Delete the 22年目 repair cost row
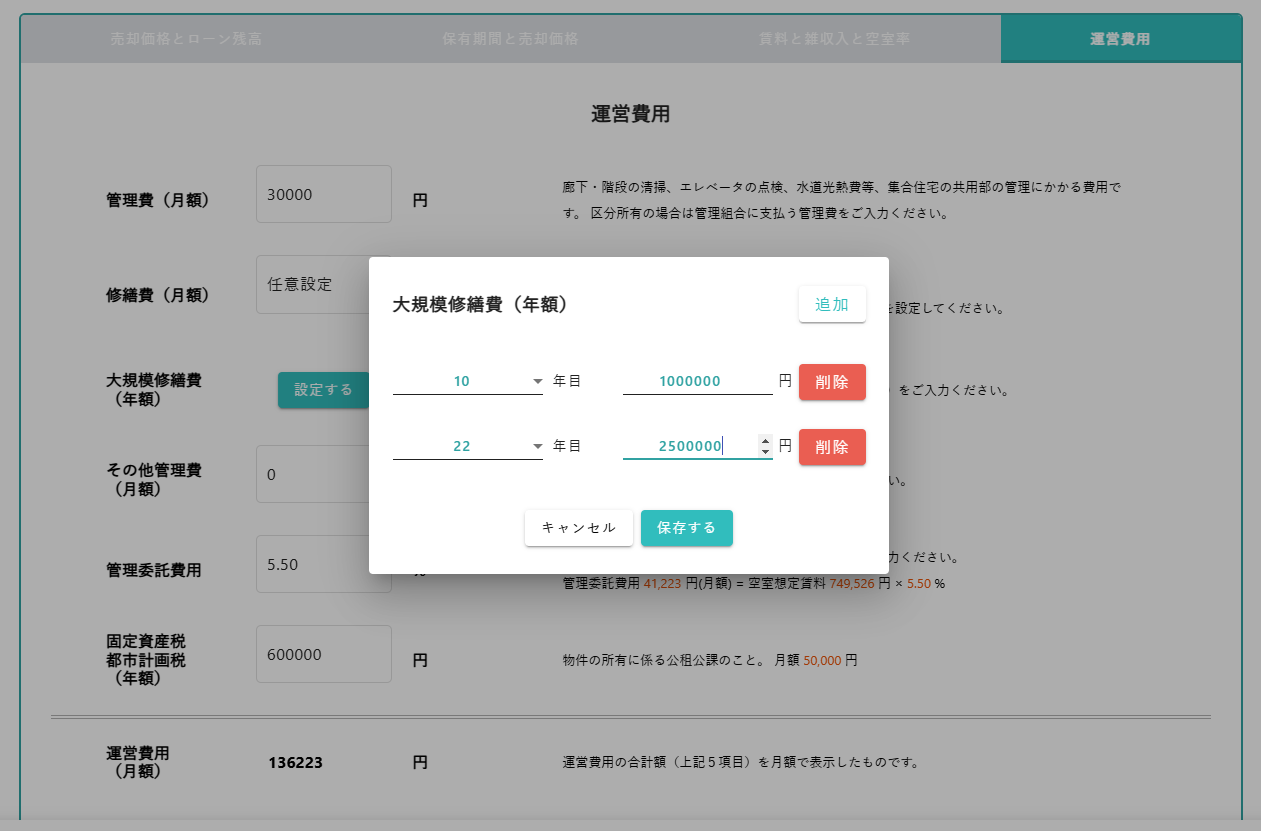1261x831 pixels. pos(831,447)
